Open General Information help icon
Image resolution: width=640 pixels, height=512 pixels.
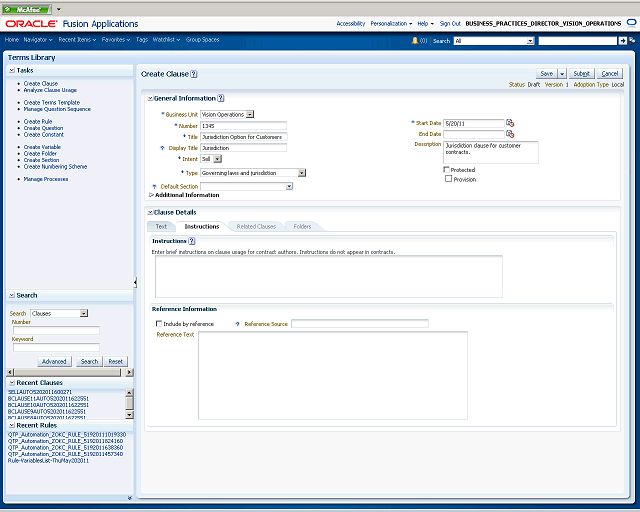221,98
